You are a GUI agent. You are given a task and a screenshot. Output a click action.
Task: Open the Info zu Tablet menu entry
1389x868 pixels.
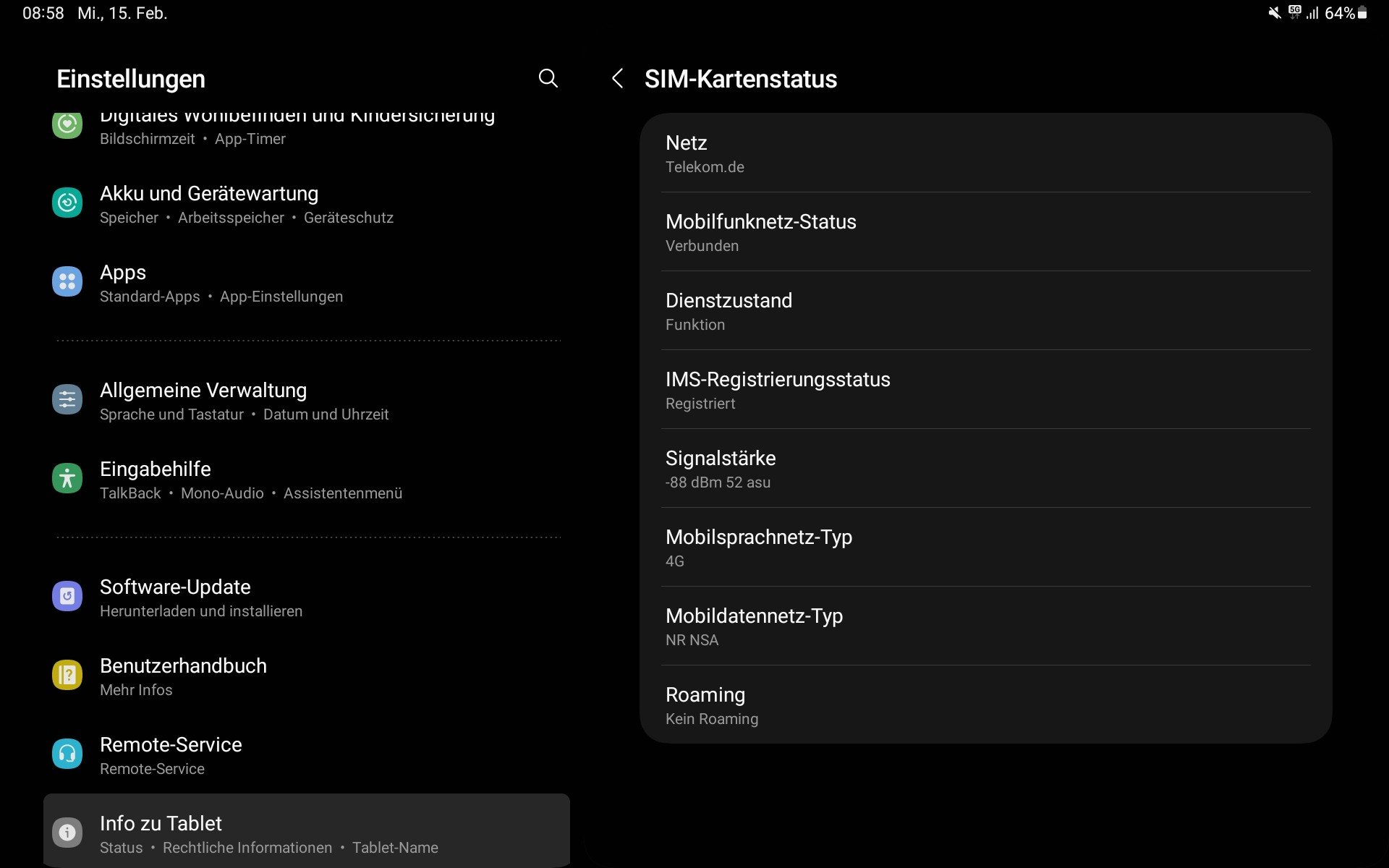268,833
